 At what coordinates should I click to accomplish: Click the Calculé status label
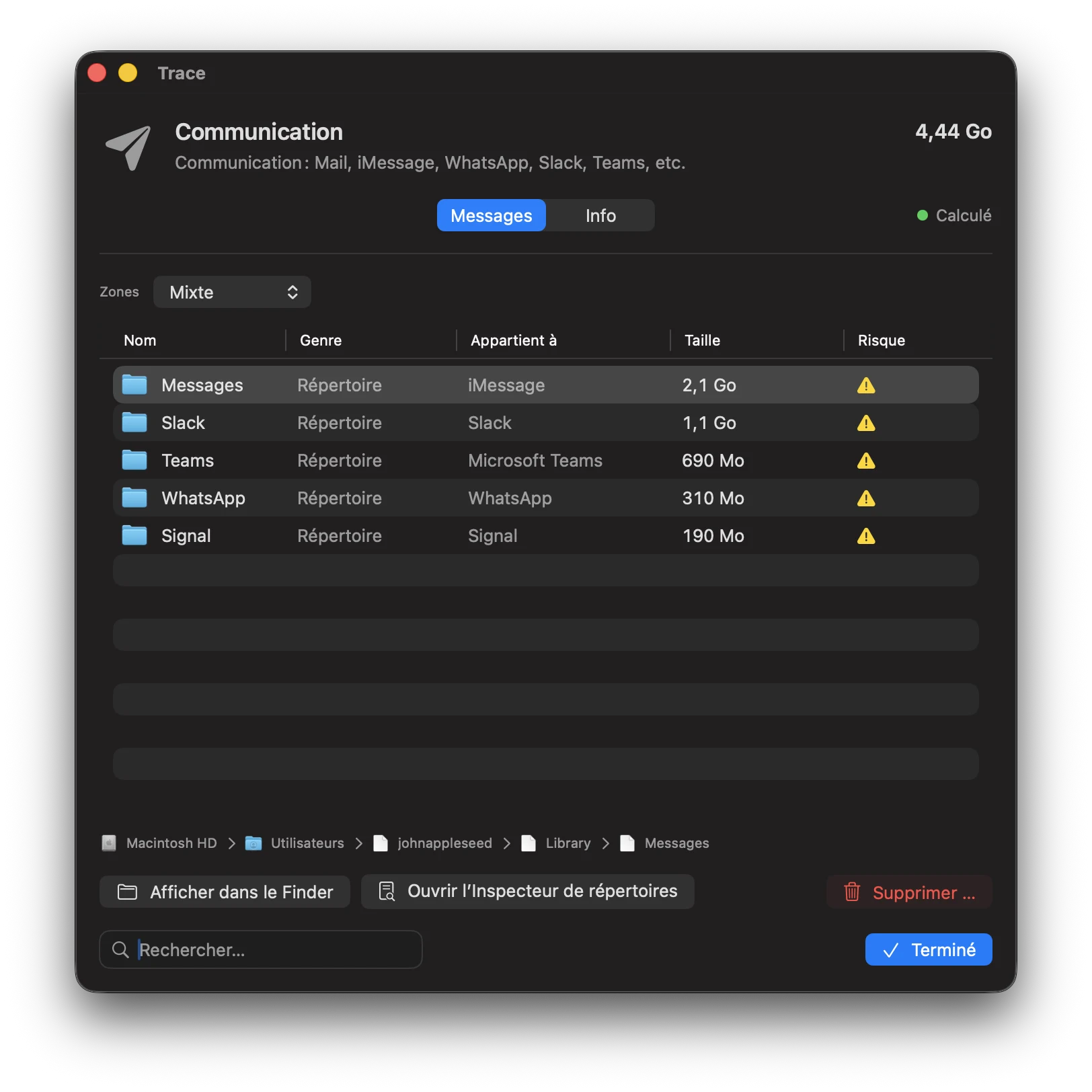pyautogui.click(x=964, y=215)
